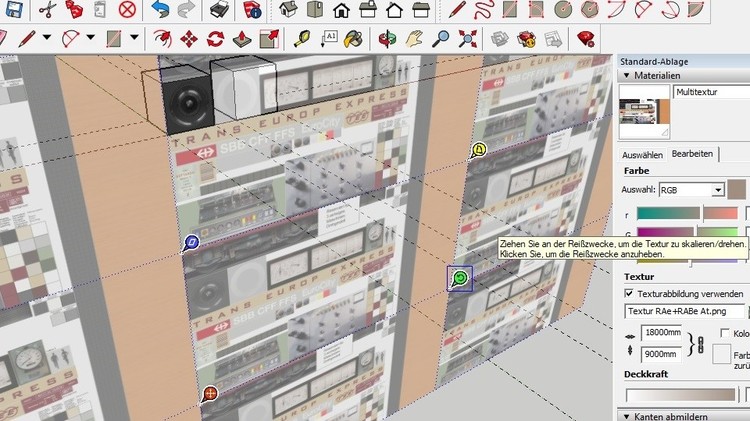The width and height of the screenshot is (750, 421).
Task: Select the Move tool
Action: [189, 39]
